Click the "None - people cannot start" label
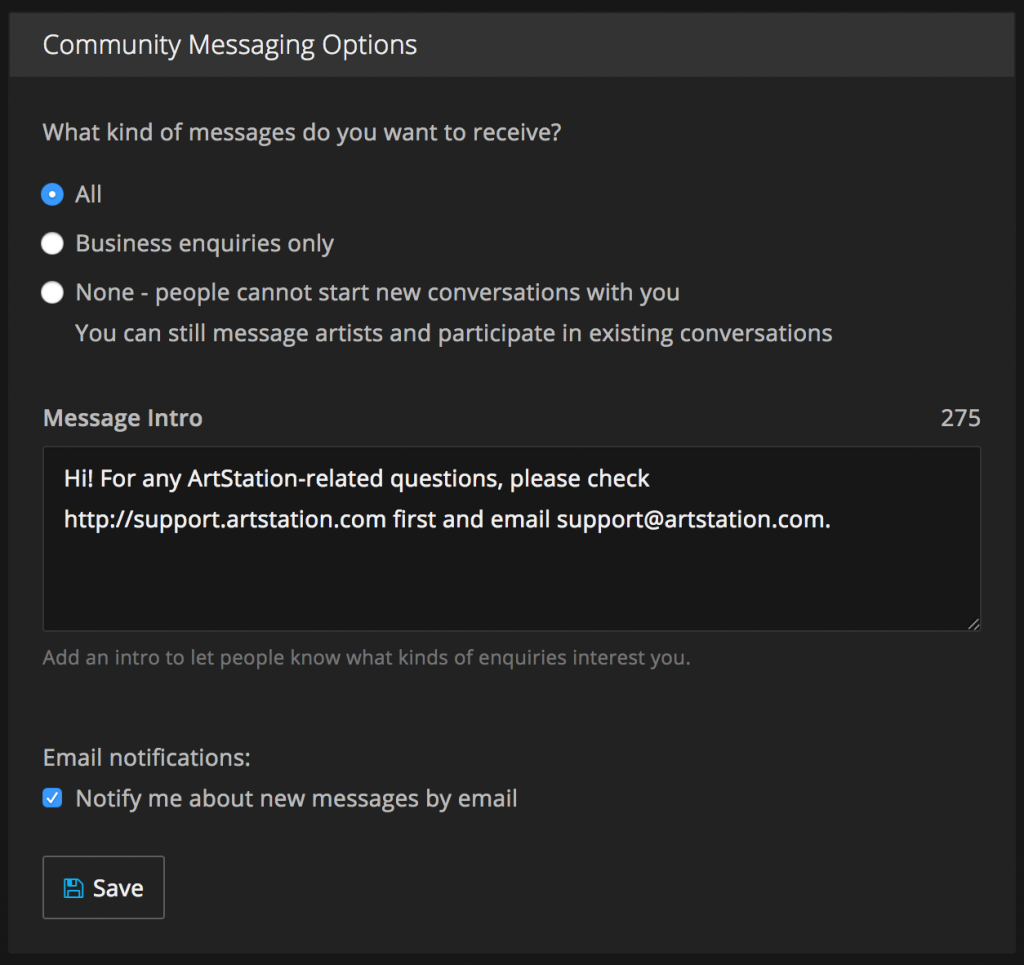 (377, 293)
